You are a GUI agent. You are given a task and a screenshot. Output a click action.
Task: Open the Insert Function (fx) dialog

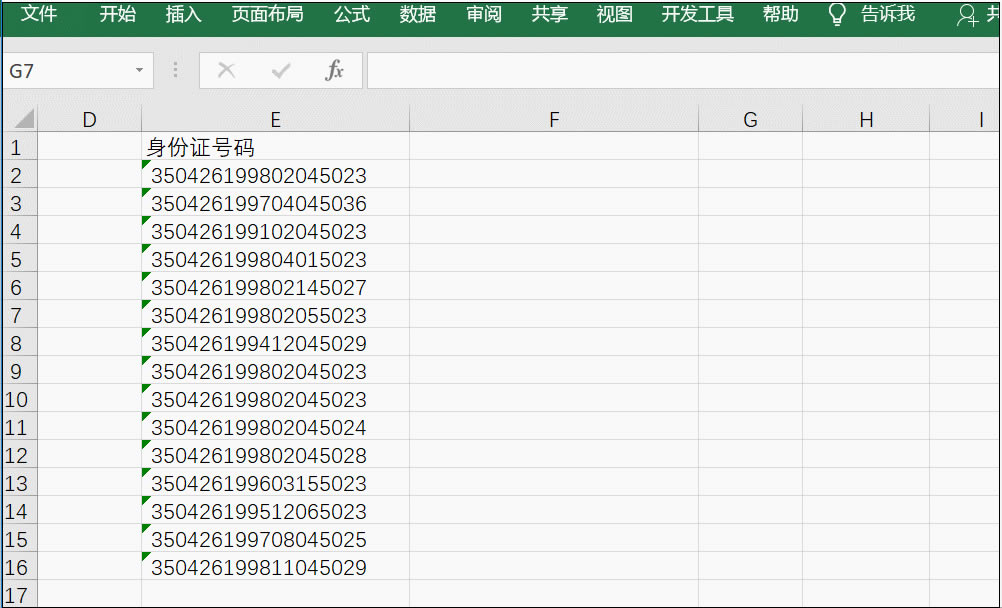[x=335, y=70]
